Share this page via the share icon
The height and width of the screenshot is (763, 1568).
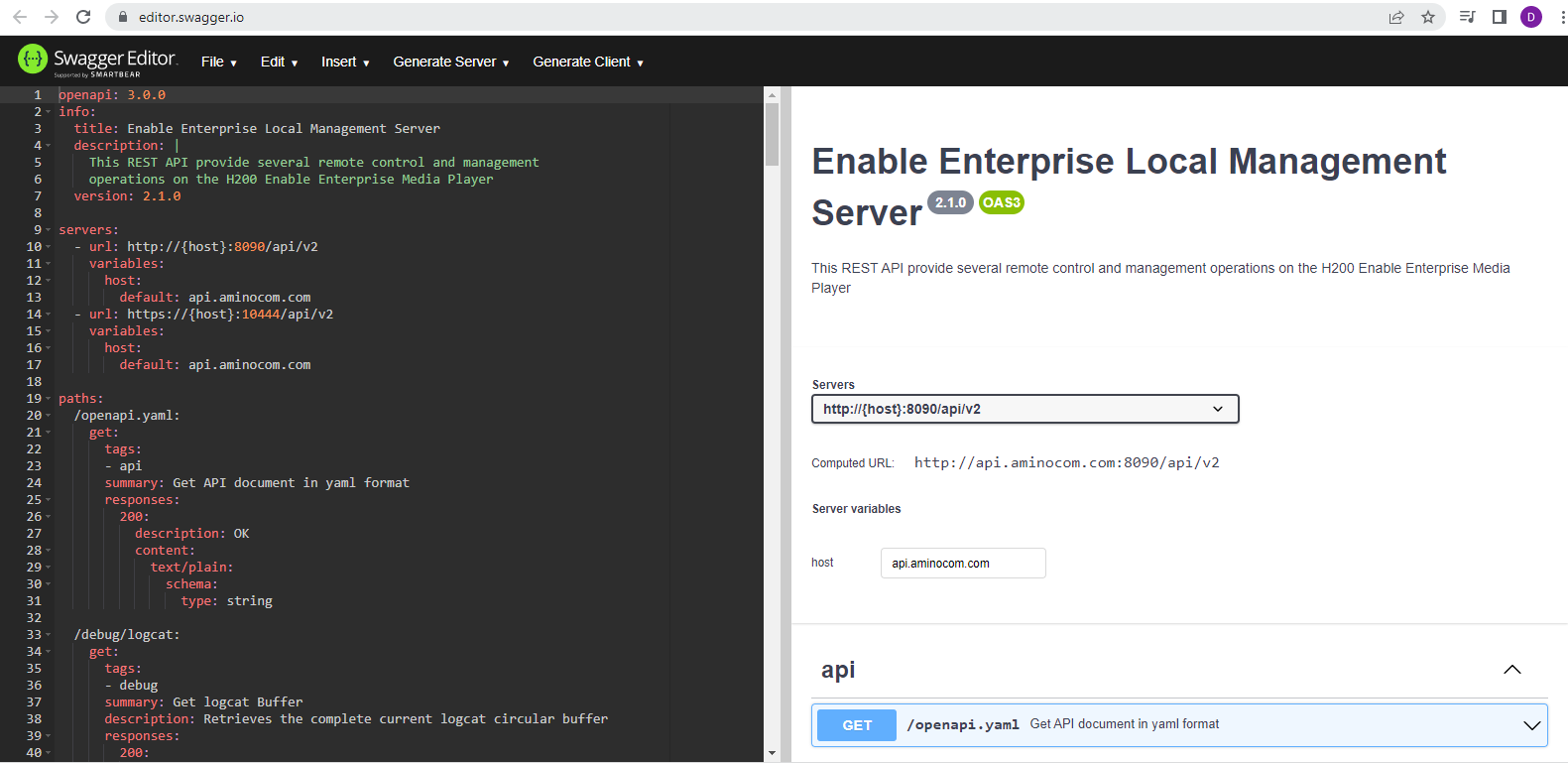tap(1396, 17)
